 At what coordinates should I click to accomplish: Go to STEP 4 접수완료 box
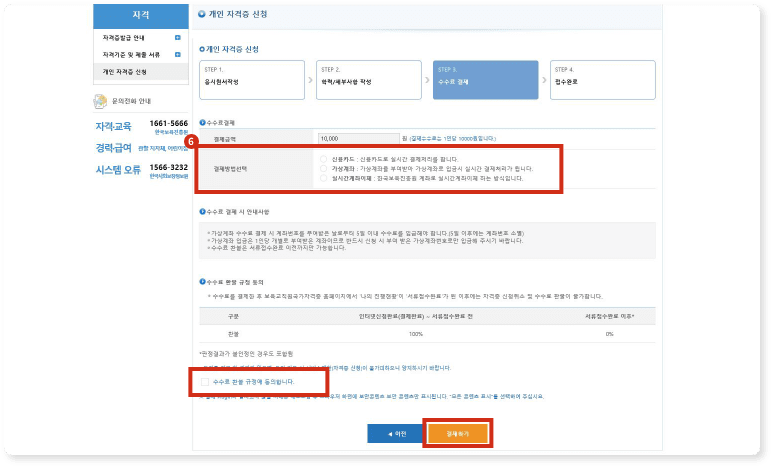[x=603, y=80]
